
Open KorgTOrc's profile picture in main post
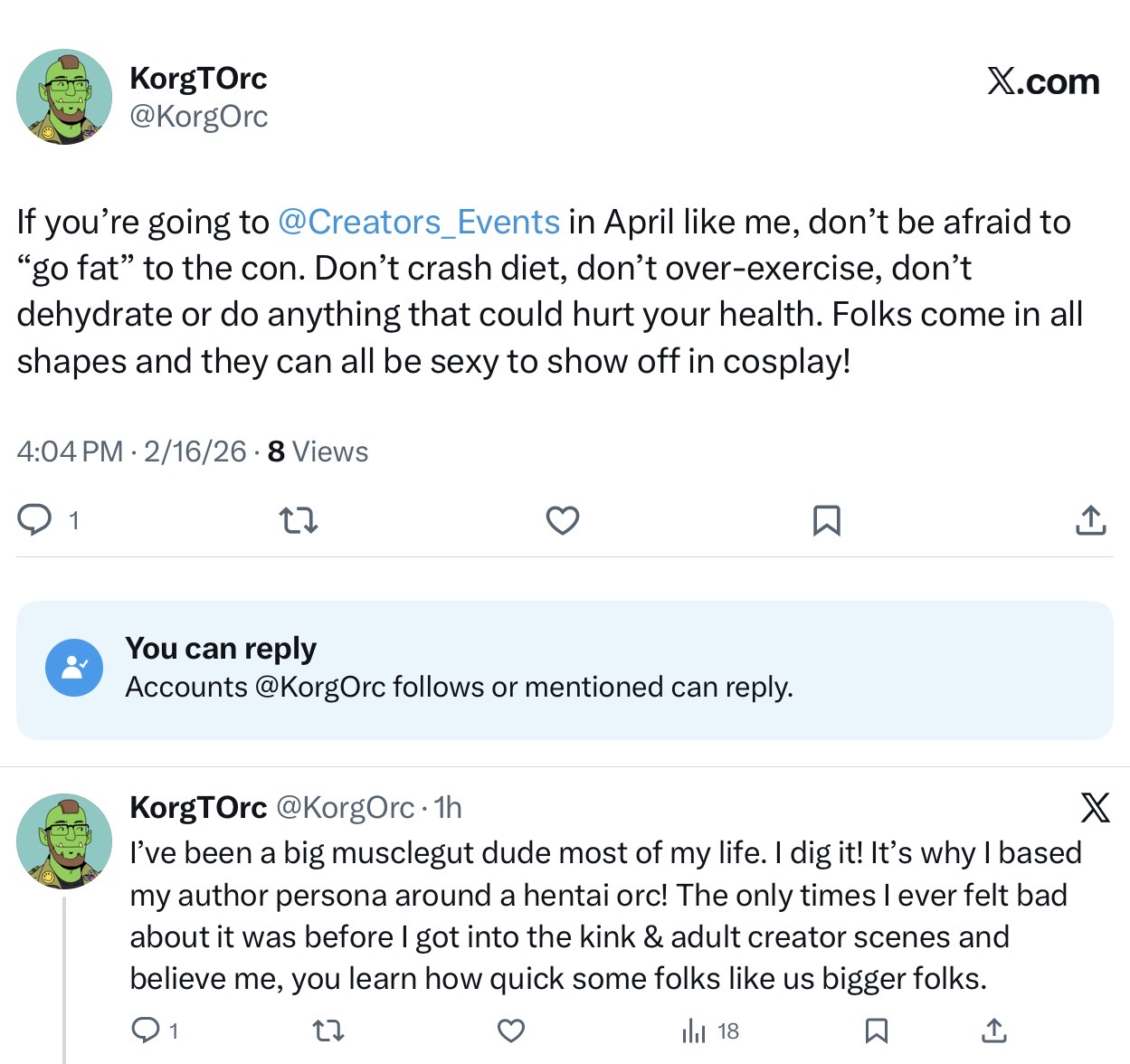[64, 97]
